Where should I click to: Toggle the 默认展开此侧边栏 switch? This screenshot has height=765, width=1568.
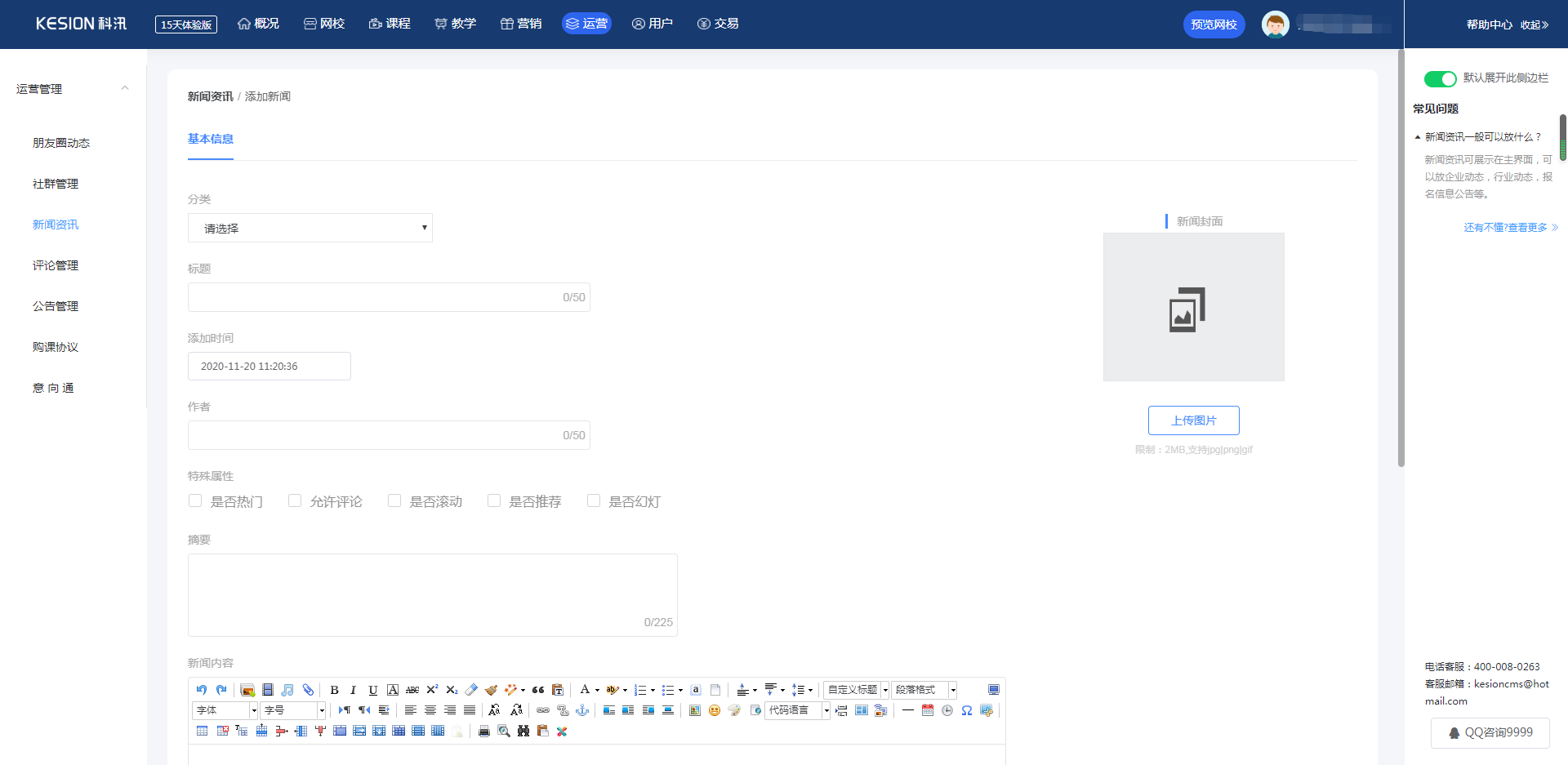(1440, 78)
